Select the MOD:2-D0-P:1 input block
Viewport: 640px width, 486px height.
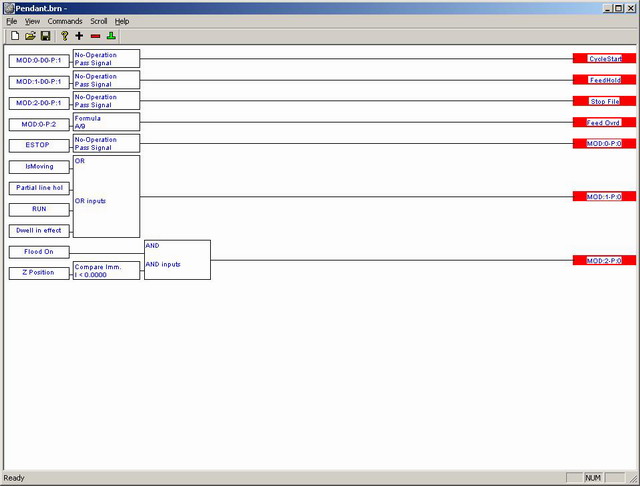(39, 103)
